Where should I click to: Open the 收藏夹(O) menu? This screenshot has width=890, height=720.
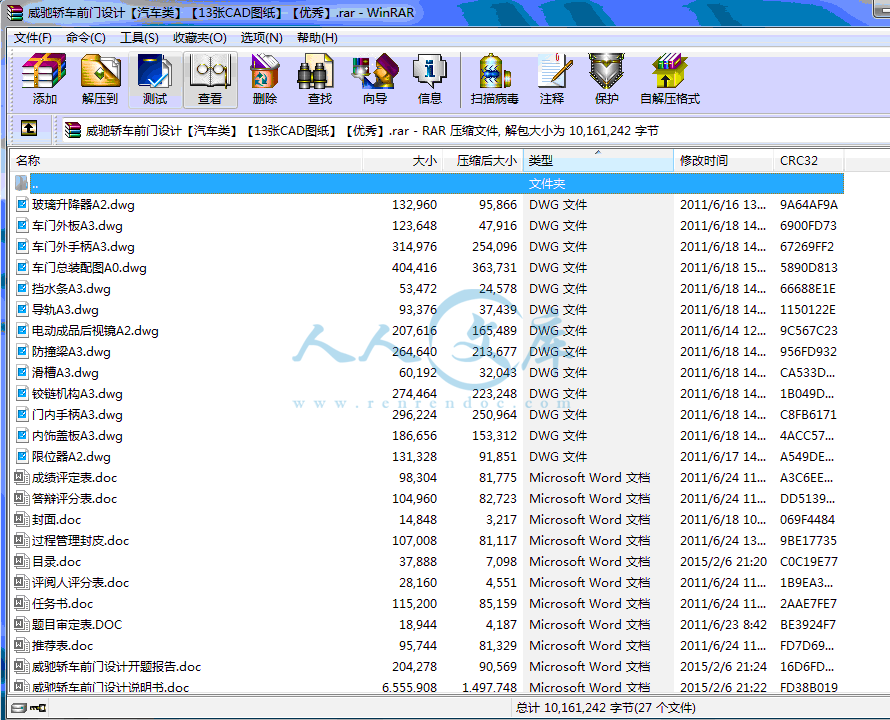click(200, 38)
